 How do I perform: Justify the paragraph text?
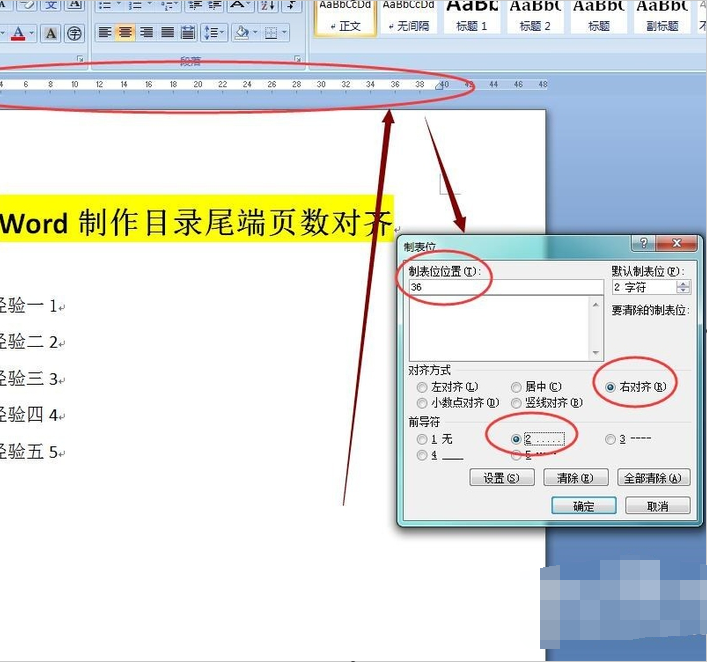click(167, 32)
